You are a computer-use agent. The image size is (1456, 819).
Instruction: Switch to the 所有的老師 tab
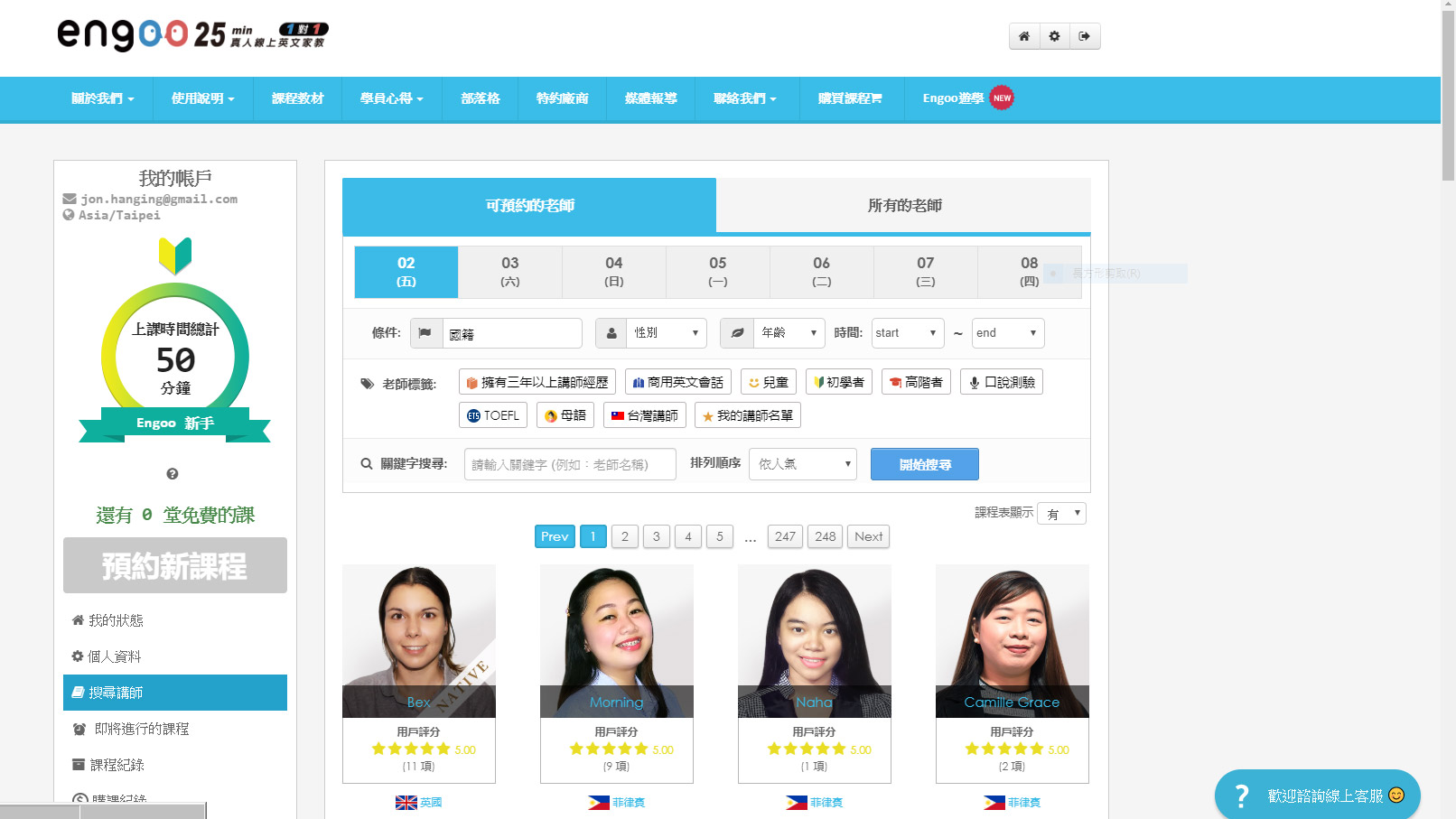tap(903, 206)
